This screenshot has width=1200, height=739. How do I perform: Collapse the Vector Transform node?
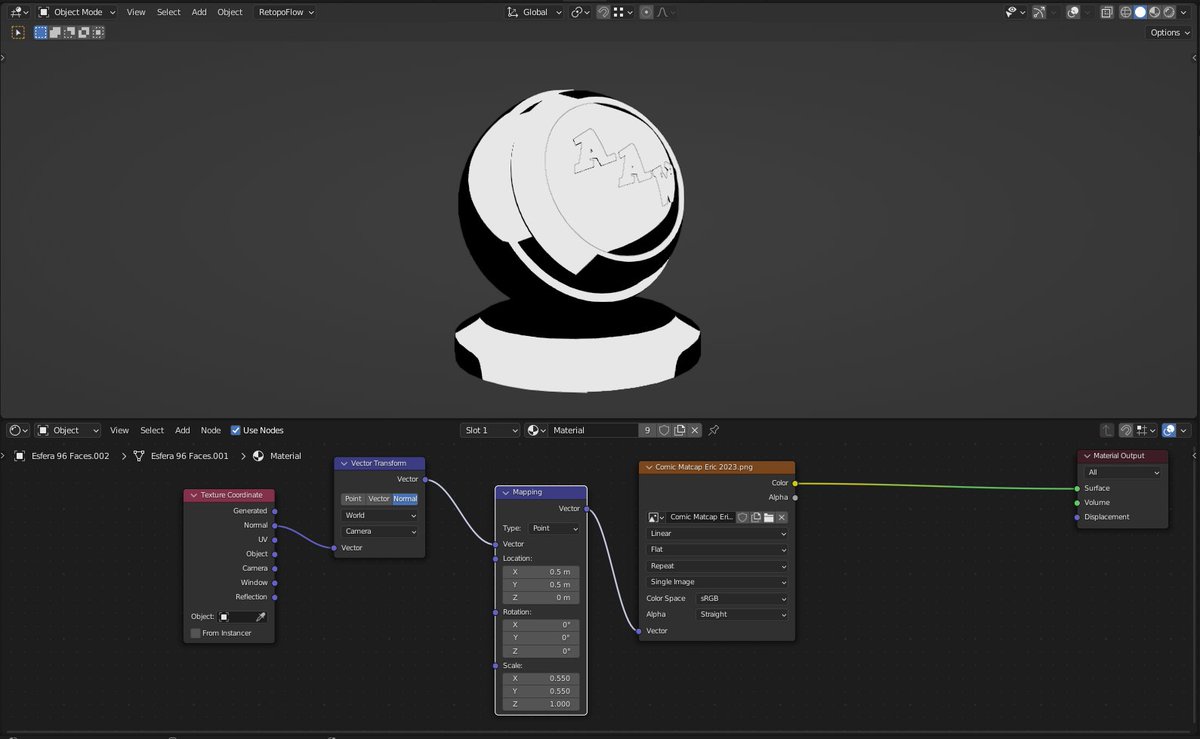[x=343, y=463]
